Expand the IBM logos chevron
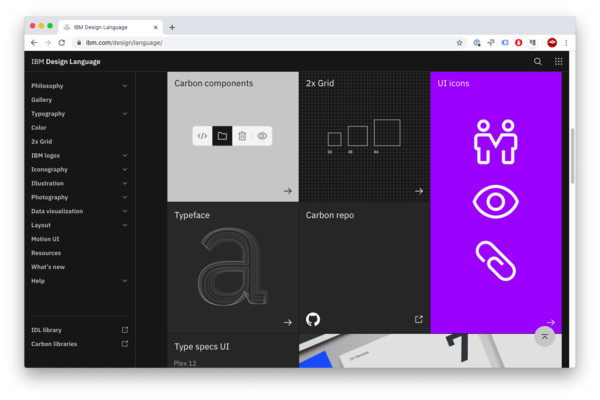600x400 pixels. point(125,155)
